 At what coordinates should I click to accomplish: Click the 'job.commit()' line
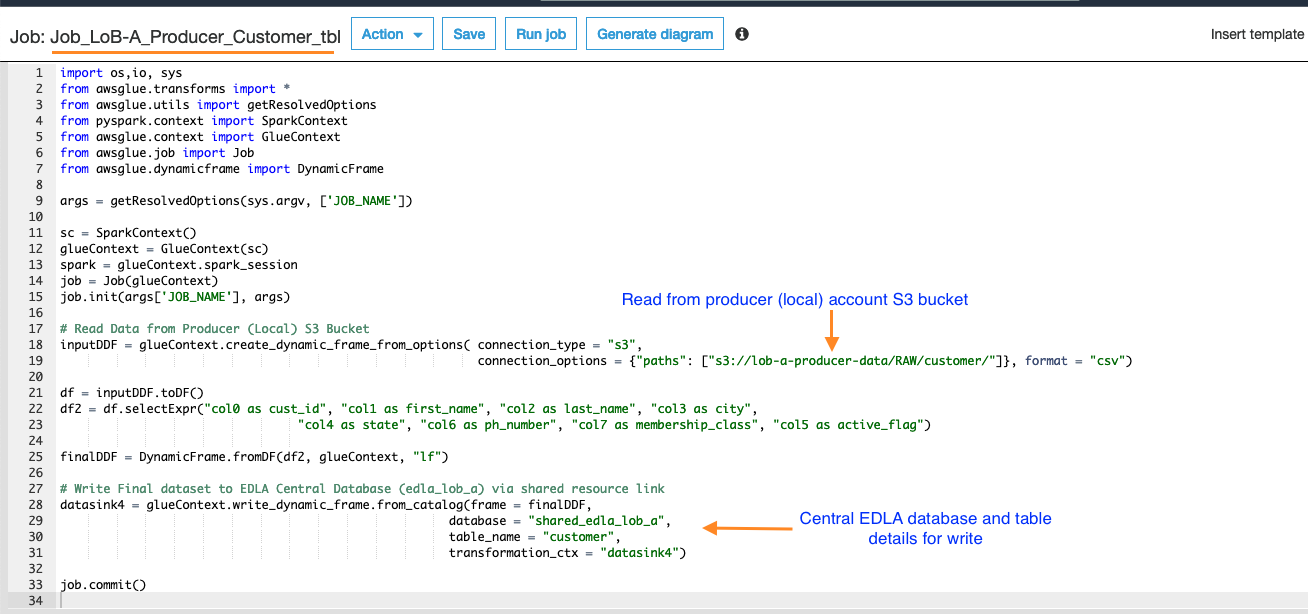pos(103,585)
